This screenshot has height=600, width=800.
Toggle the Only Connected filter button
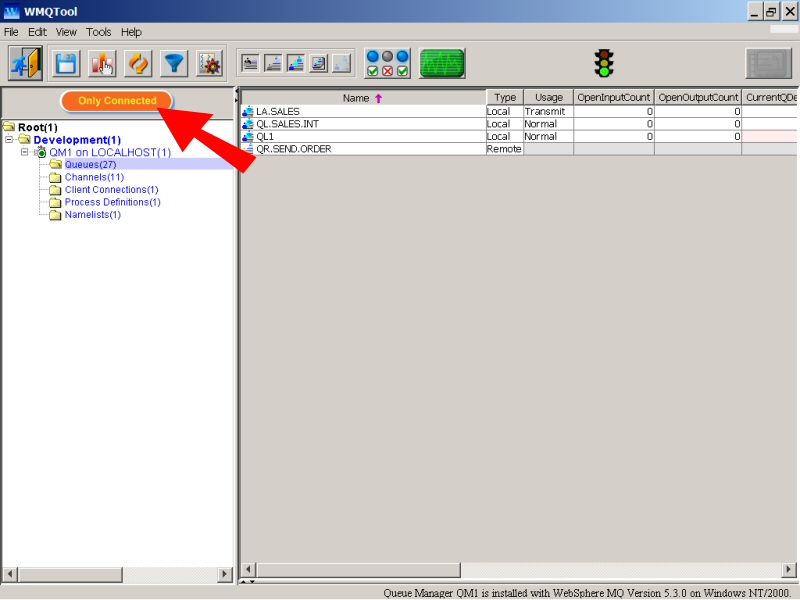117,101
